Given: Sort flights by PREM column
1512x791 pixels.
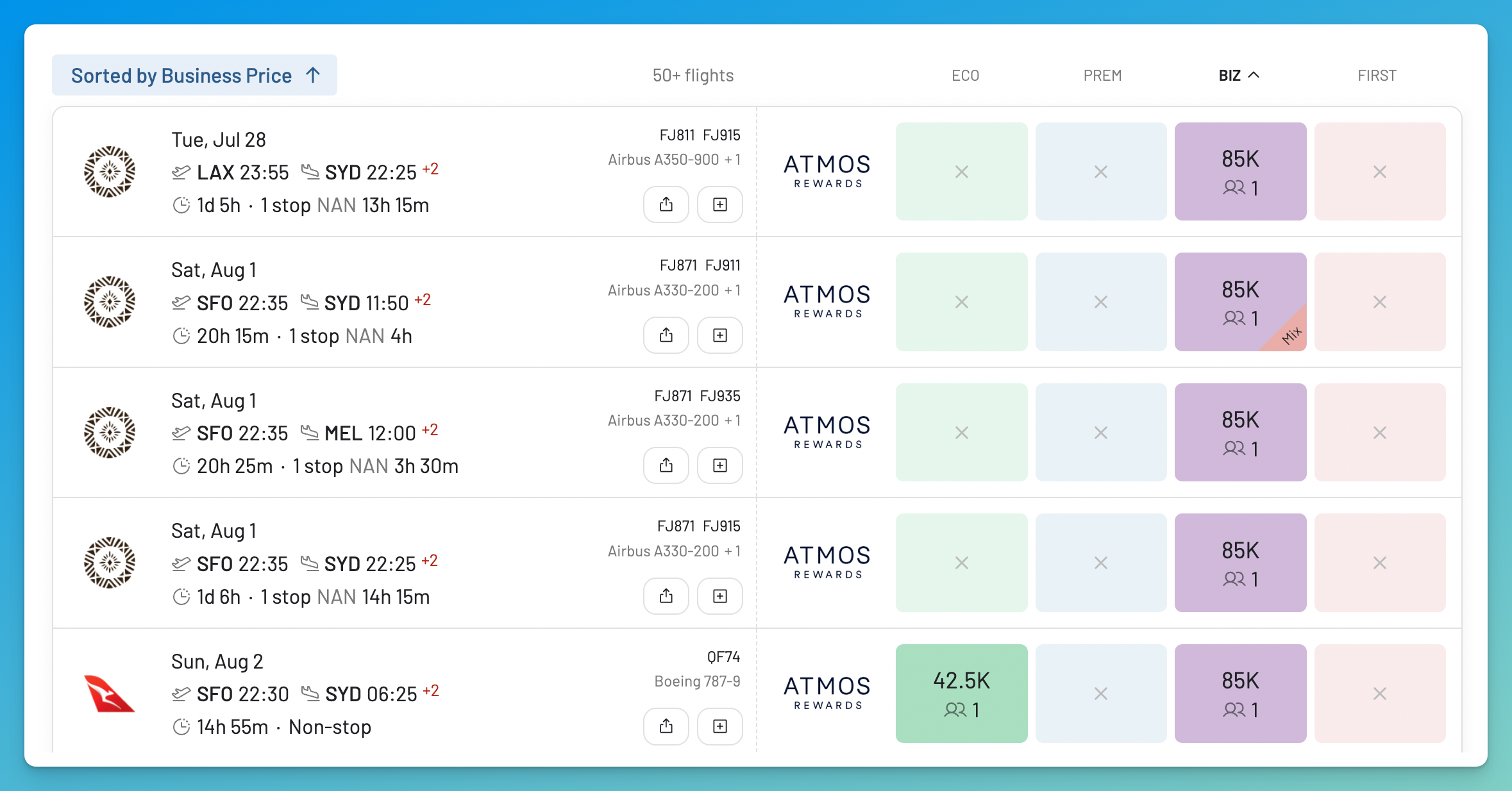Looking at the screenshot, I should 1102,76.
